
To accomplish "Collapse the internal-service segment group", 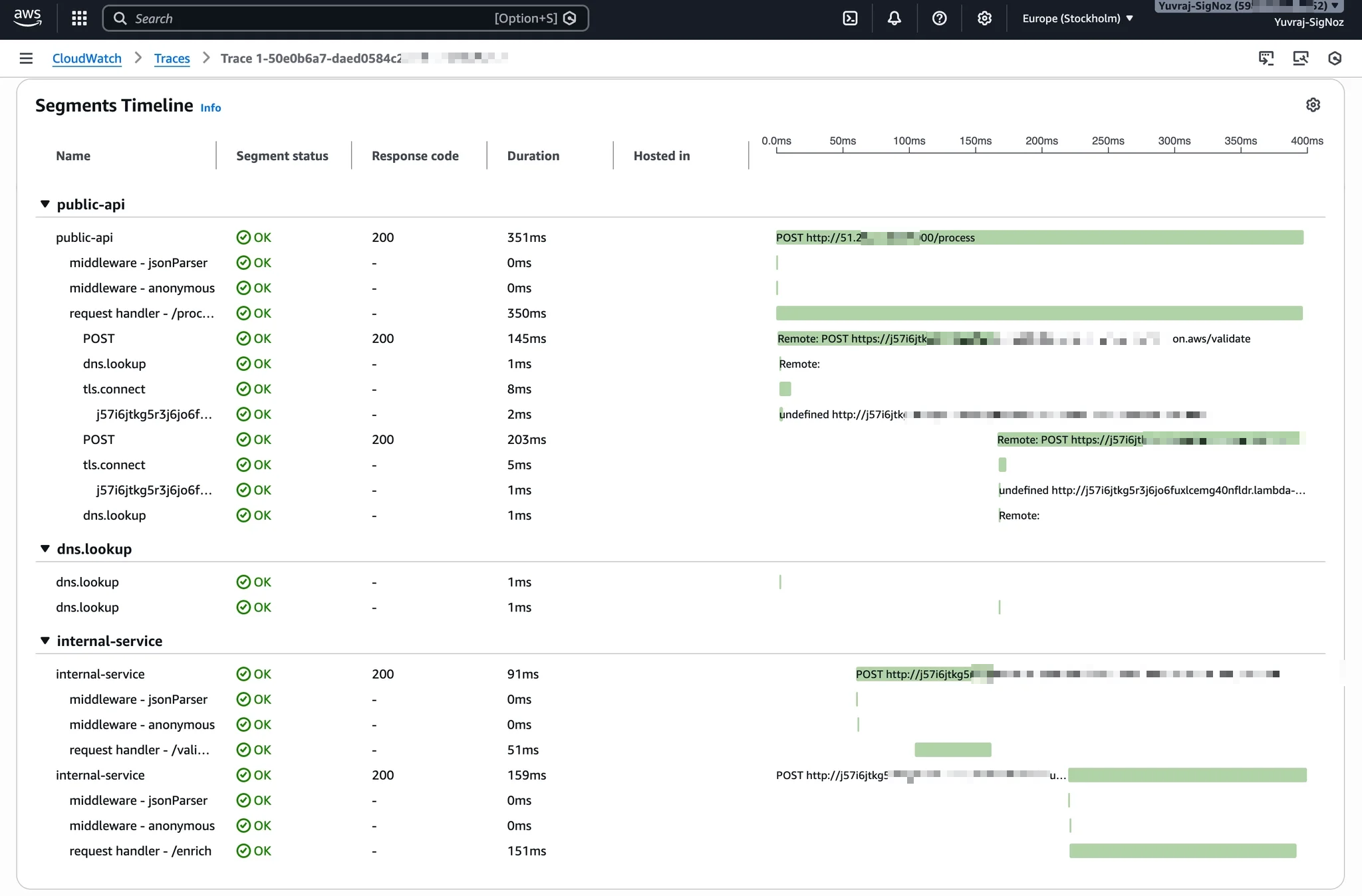I will [x=45, y=641].
